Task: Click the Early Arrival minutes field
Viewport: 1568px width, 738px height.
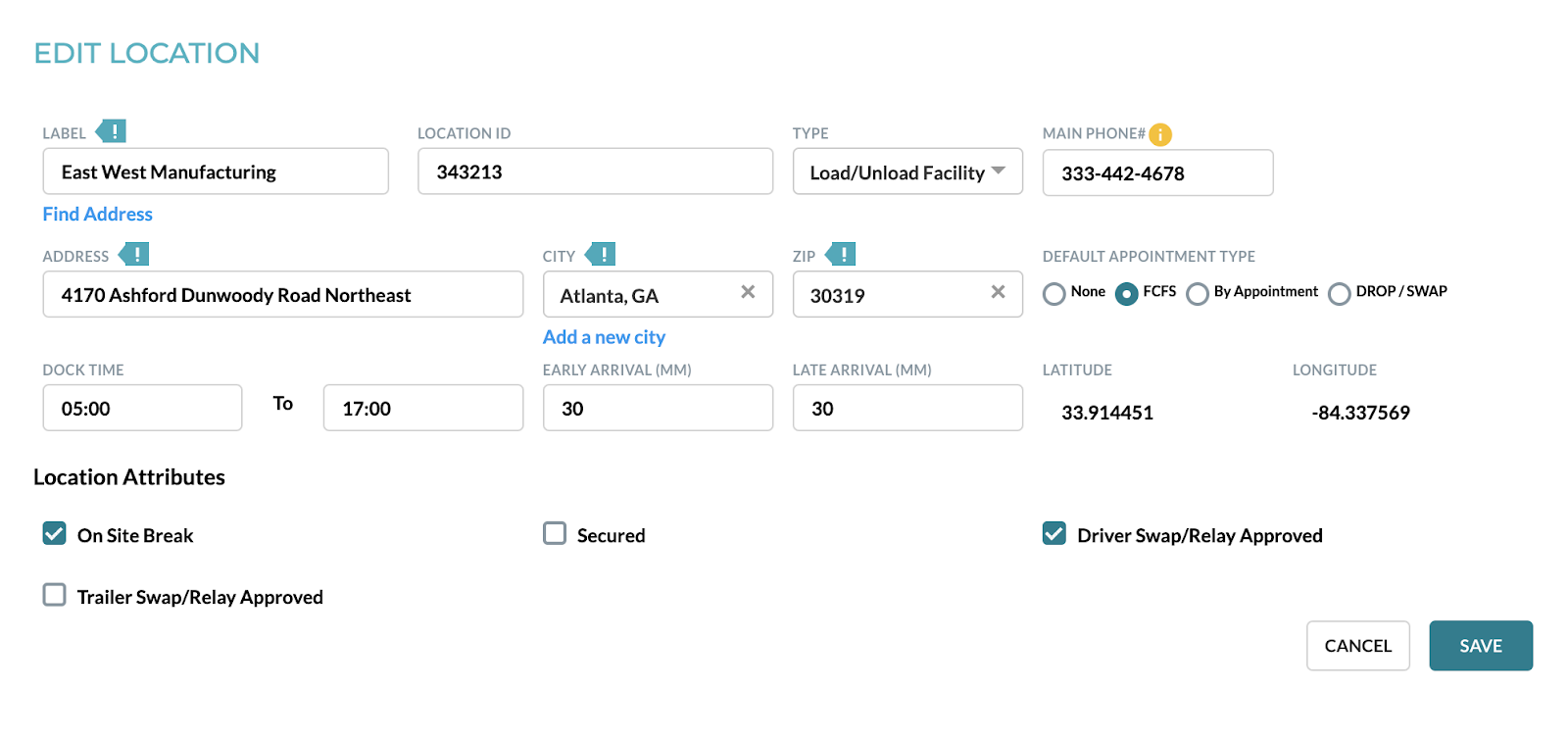Action: [x=658, y=408]
